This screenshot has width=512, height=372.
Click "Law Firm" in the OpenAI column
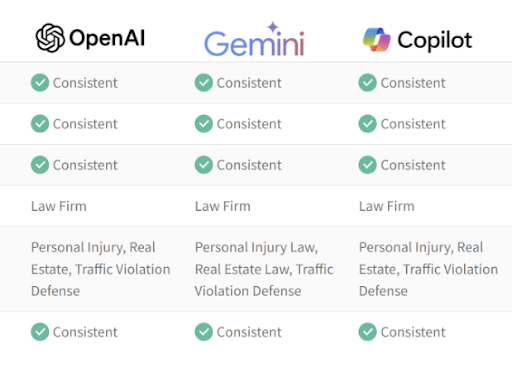tap(59, 206)
